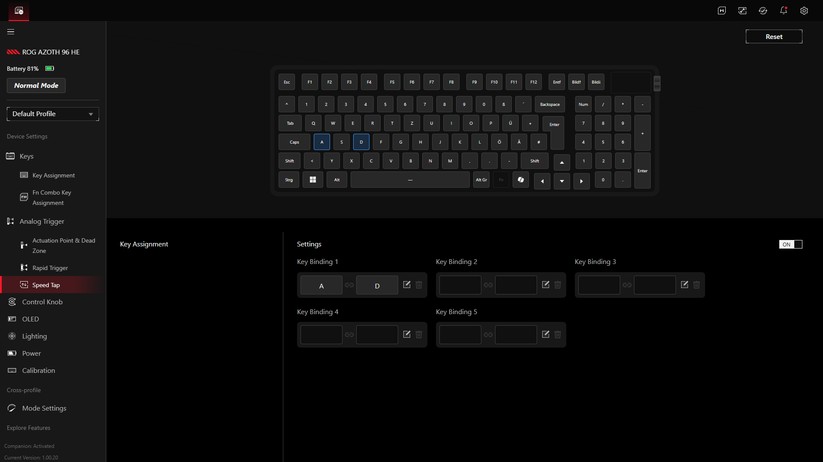Edit Key Binding 1 with pencil icon
This screenshot has height=462, width=823.
tap(407, 285)
